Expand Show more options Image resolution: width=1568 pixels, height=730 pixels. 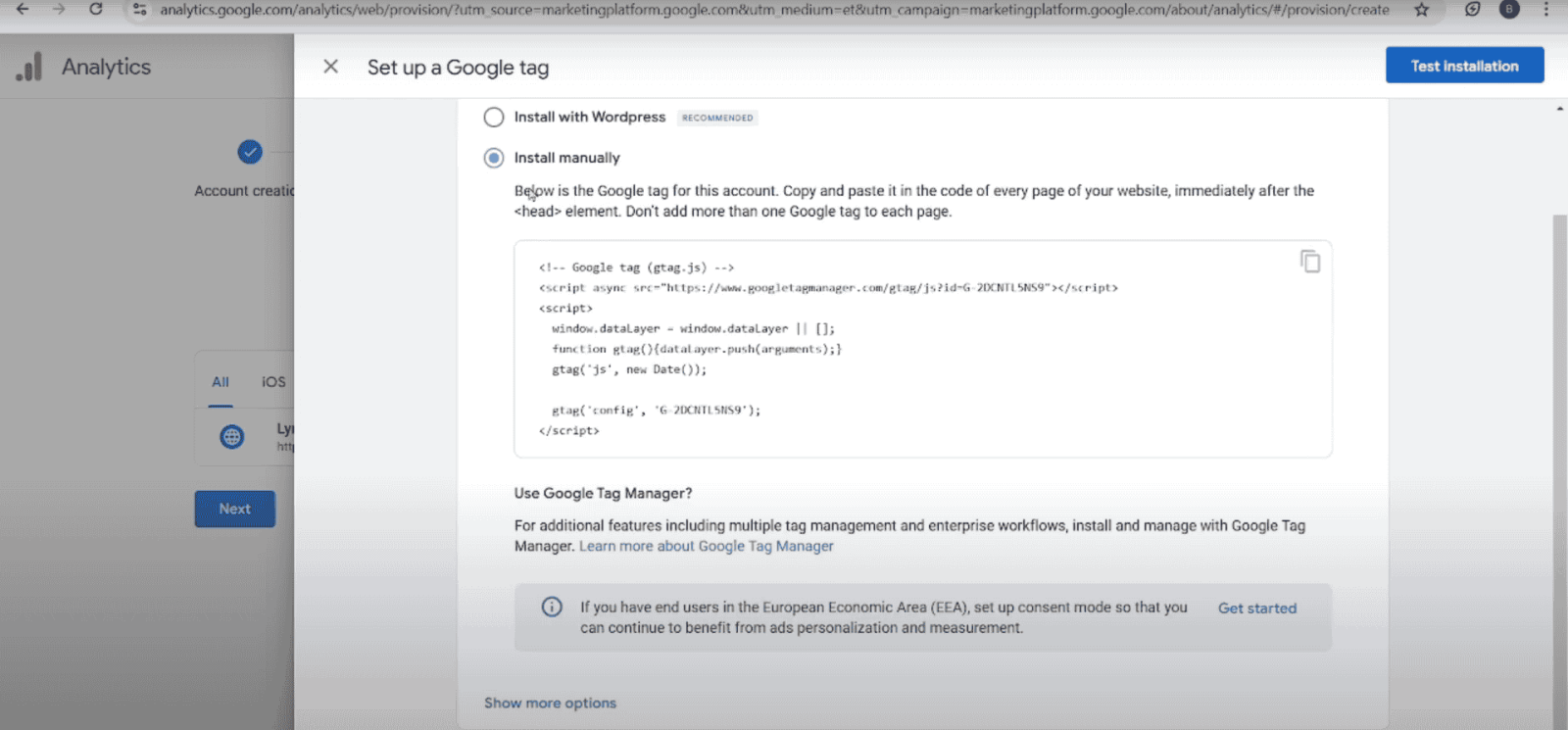(x=551, y=703)
